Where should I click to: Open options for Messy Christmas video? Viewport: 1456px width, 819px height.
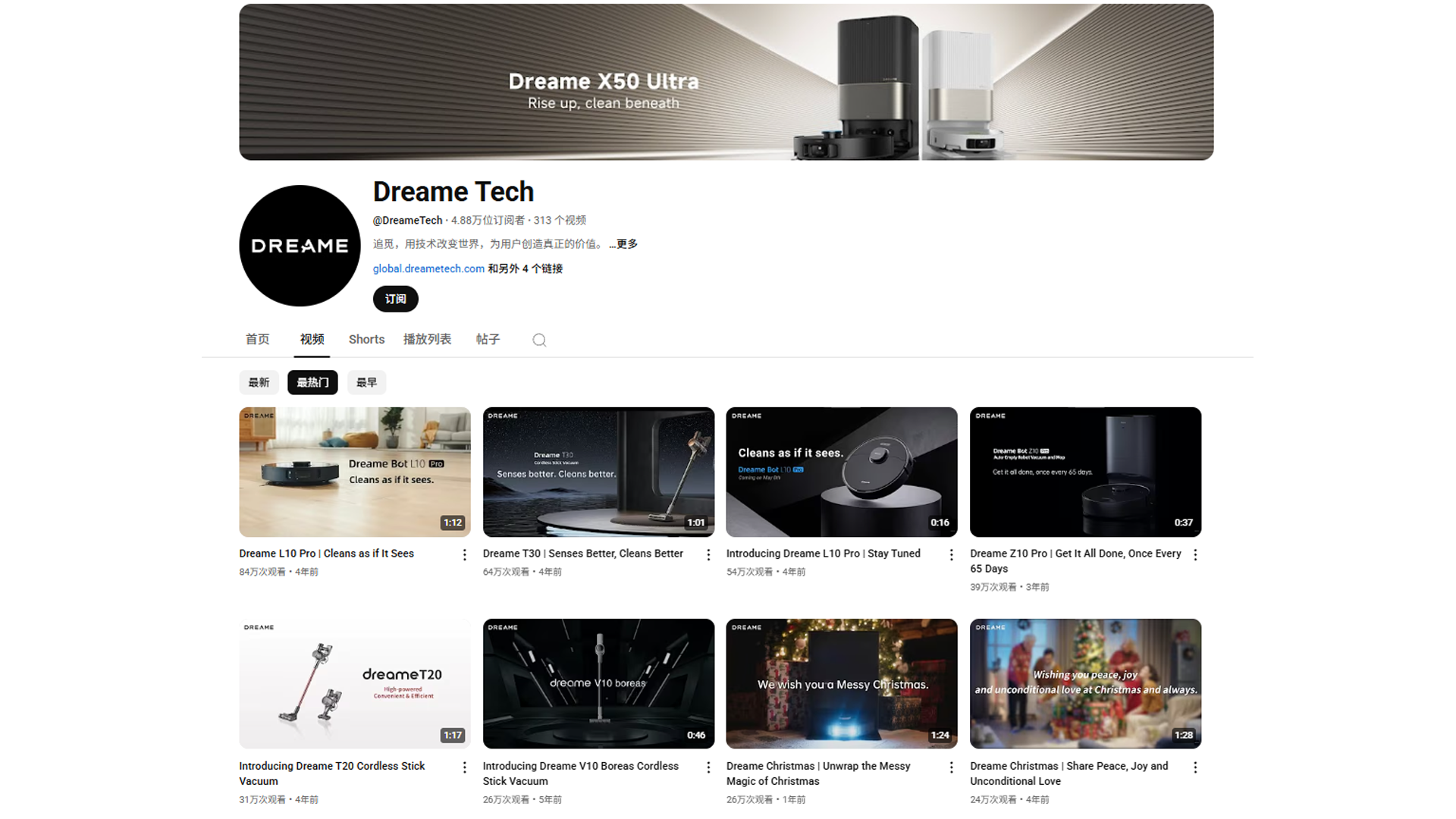952,767
